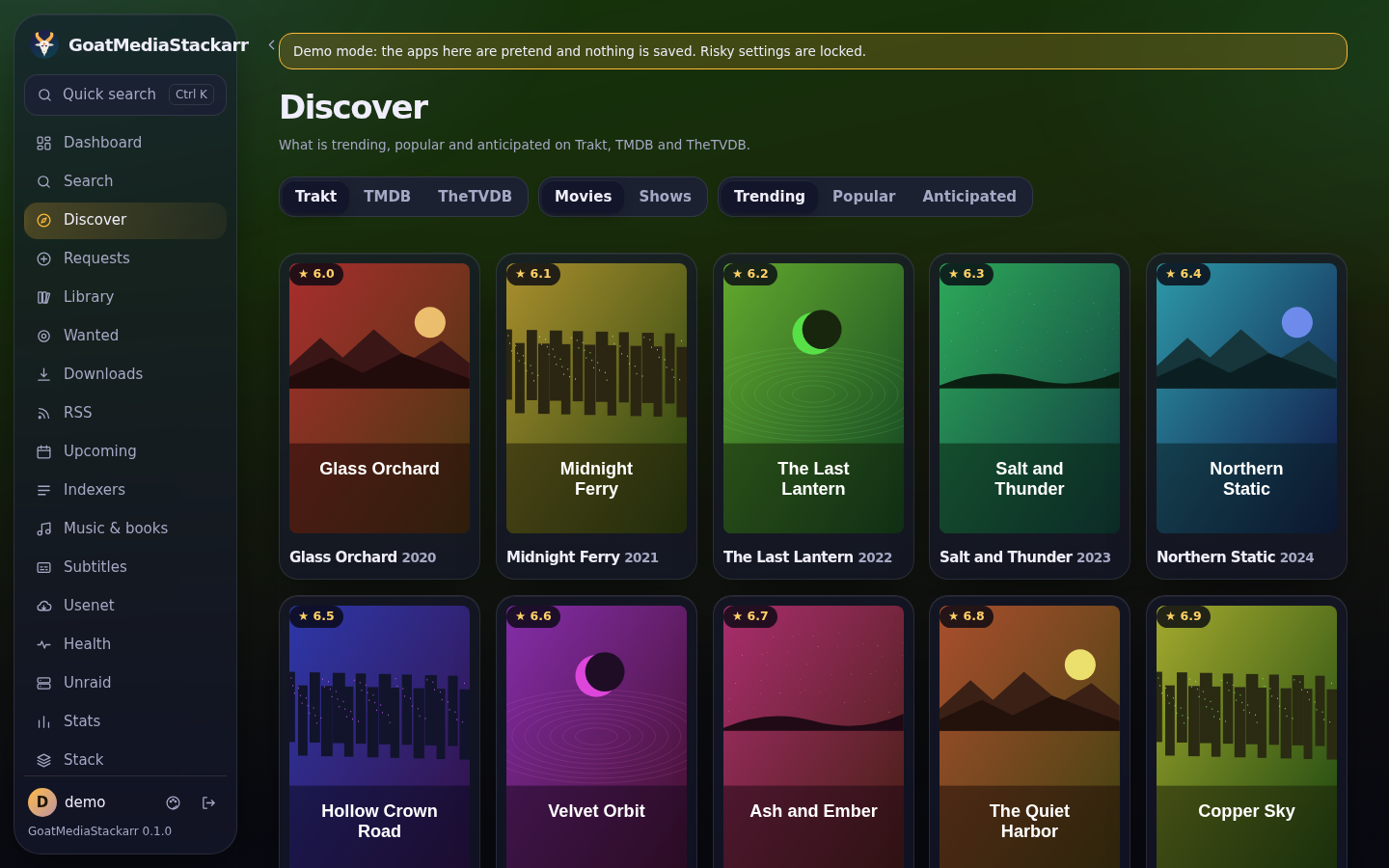This screenshot has width=1389, height=868.
Task: Open the Midnight Ferry poster
Action: [x=596, y=398]
